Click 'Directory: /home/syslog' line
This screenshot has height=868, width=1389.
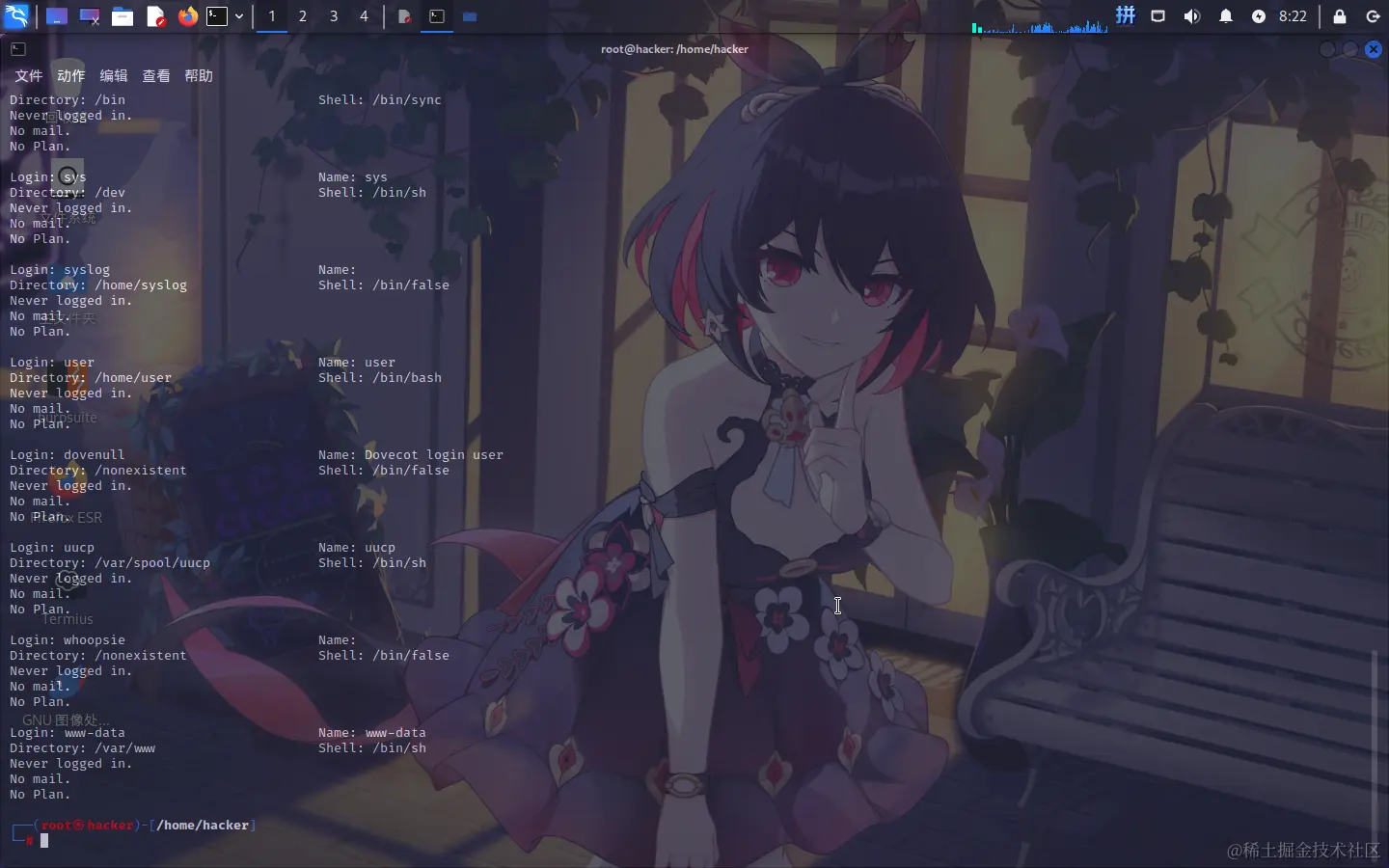[x=98, y=285]
